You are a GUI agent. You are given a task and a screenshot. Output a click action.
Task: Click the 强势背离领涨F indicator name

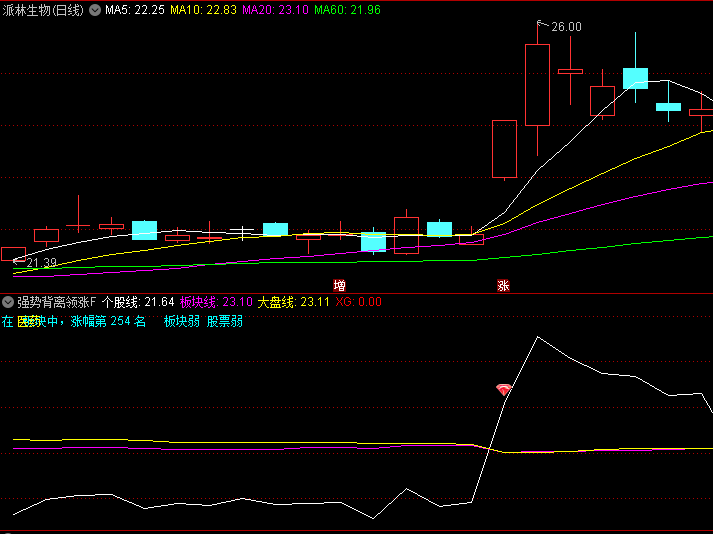[x=57, y=302]
